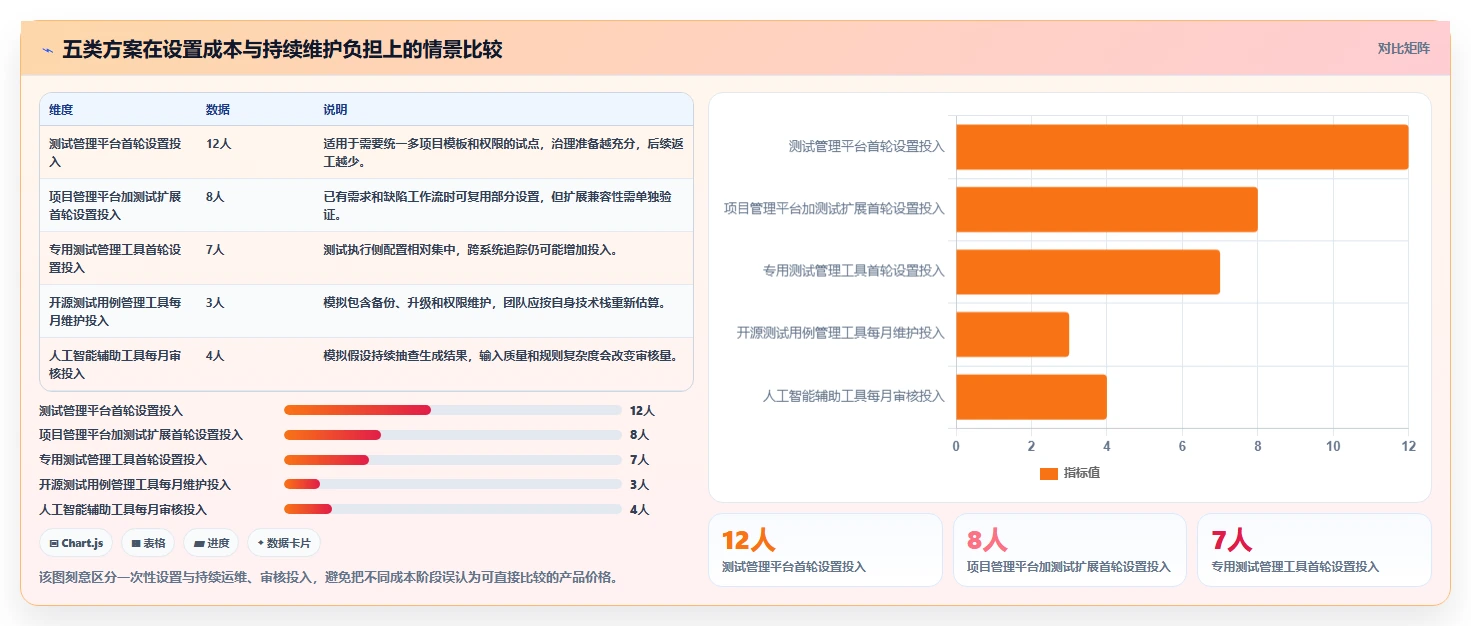Click the 进度 chip
The width and height of the screenshot is (1471, 626).
[x=211, y=543]
